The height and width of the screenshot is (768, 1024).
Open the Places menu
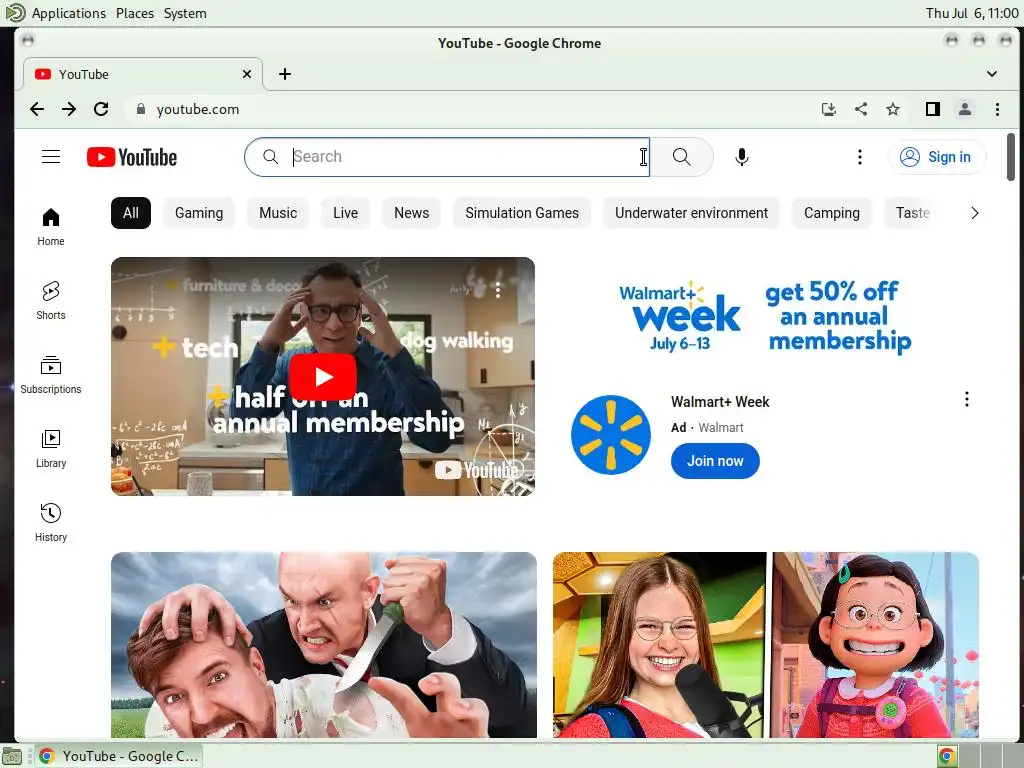point(135,13)
